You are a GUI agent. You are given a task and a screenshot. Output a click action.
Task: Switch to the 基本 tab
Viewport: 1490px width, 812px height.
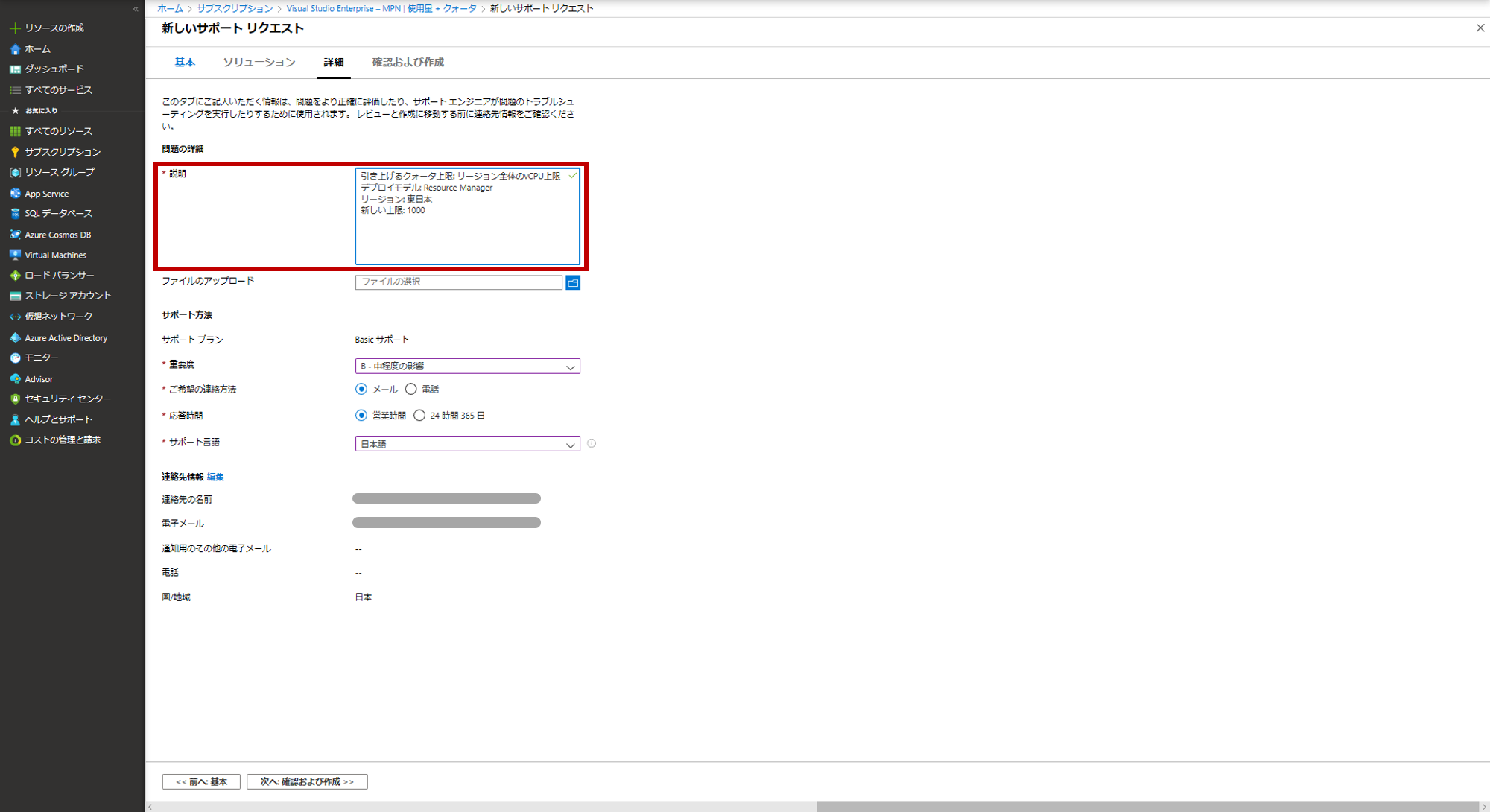pyautogui.click(x=185, y=63)
